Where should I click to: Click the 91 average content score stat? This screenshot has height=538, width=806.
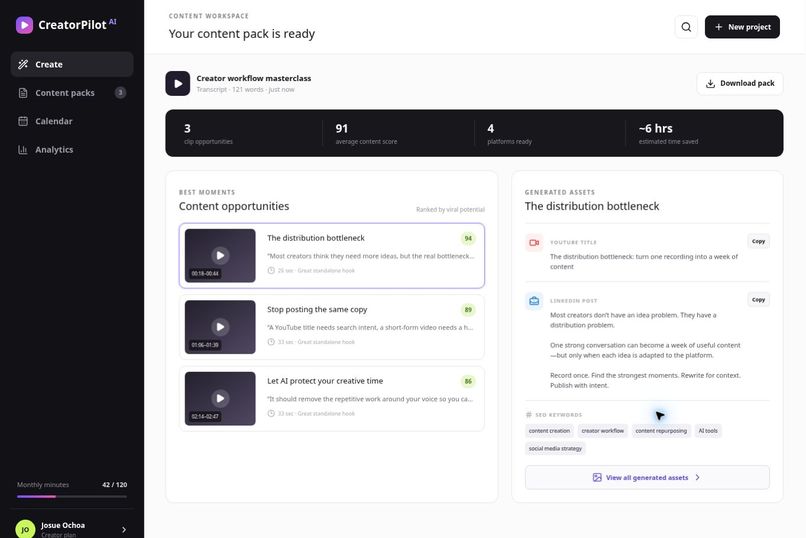[366, 133]
